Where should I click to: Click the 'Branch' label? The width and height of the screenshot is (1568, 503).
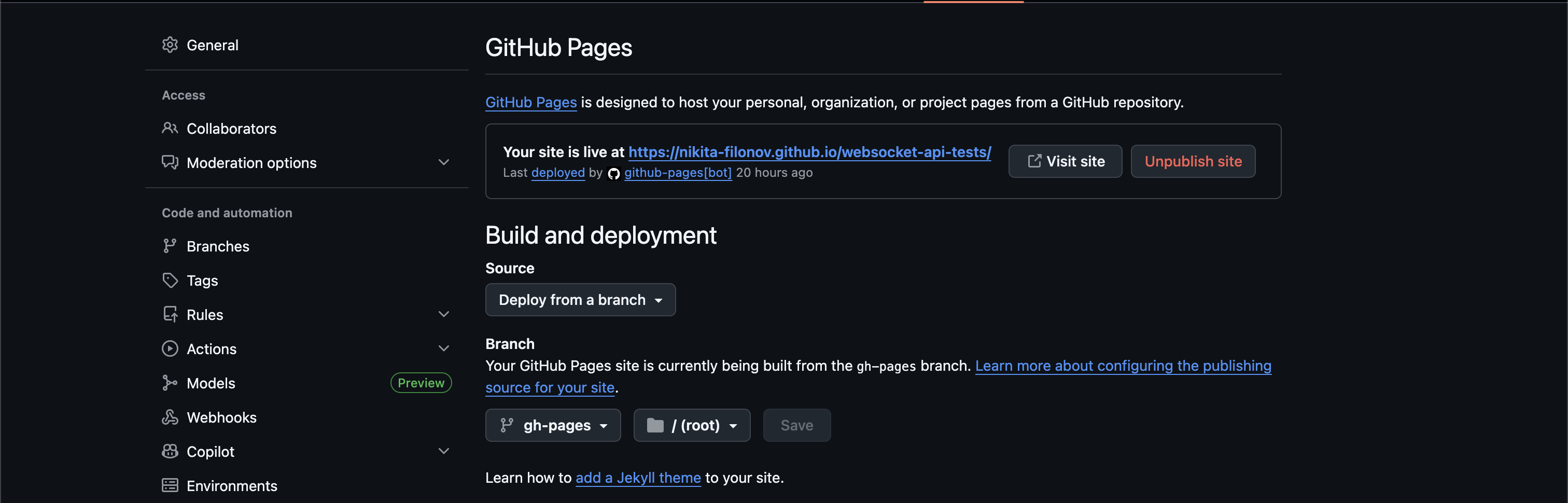(510, 343)
